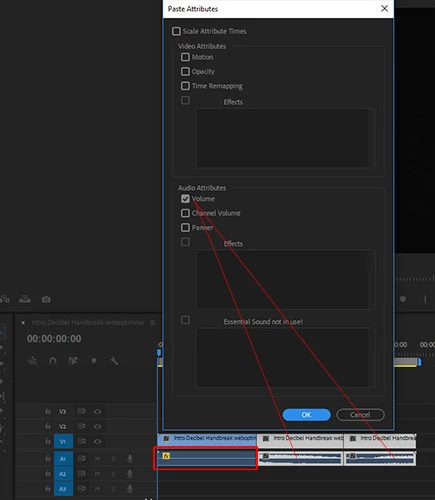Hide track V2 with eye icon
The height and width of the screenshot is (500, 435).
97,426
